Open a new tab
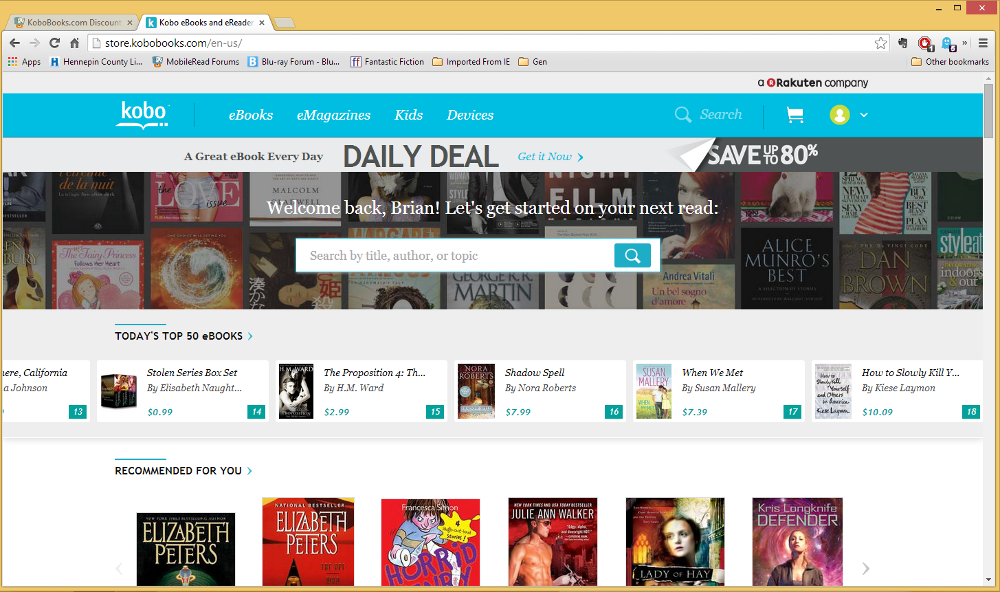Screen dimensions: 1000x592 click(x=284, y=23)
